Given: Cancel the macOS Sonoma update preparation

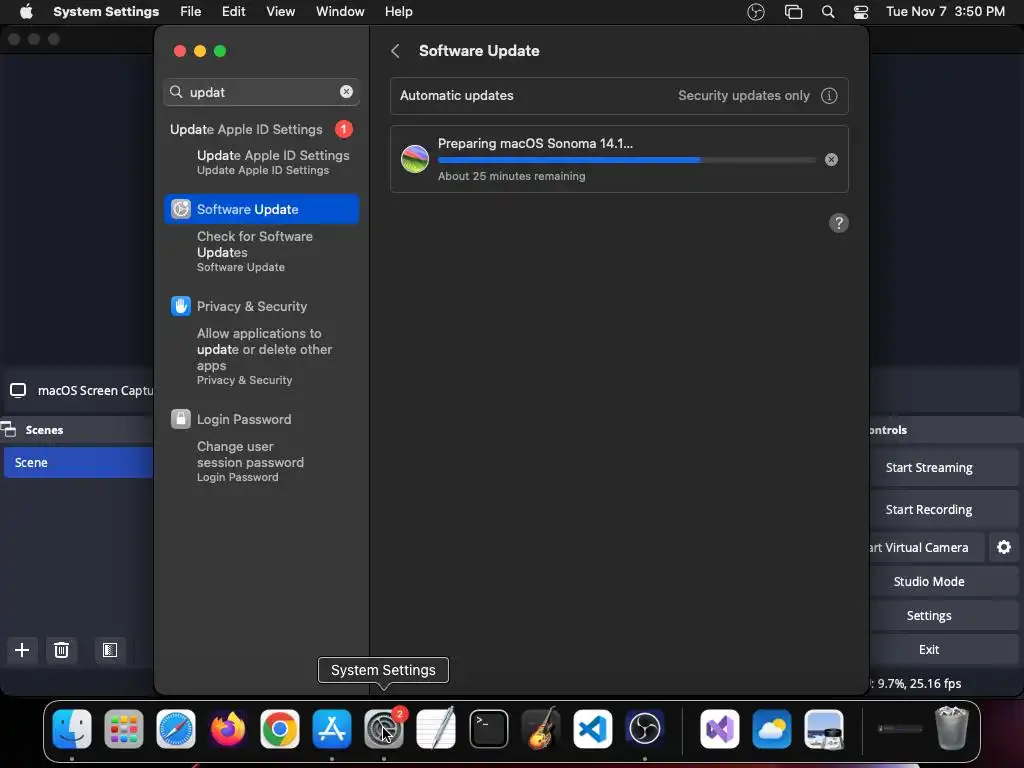Looking at the screenshot, I should coord(831,159).
